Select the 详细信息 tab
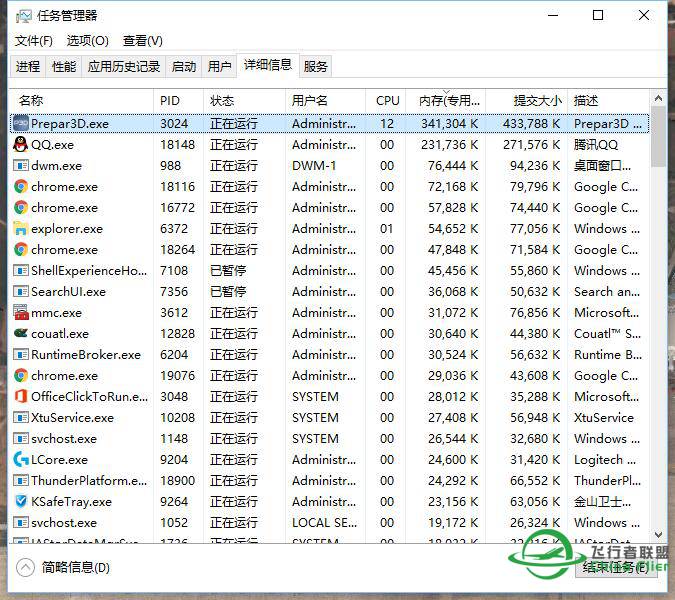Image resolution: width=675 pixels, height=600 pixels. click(x=268, y=65)
